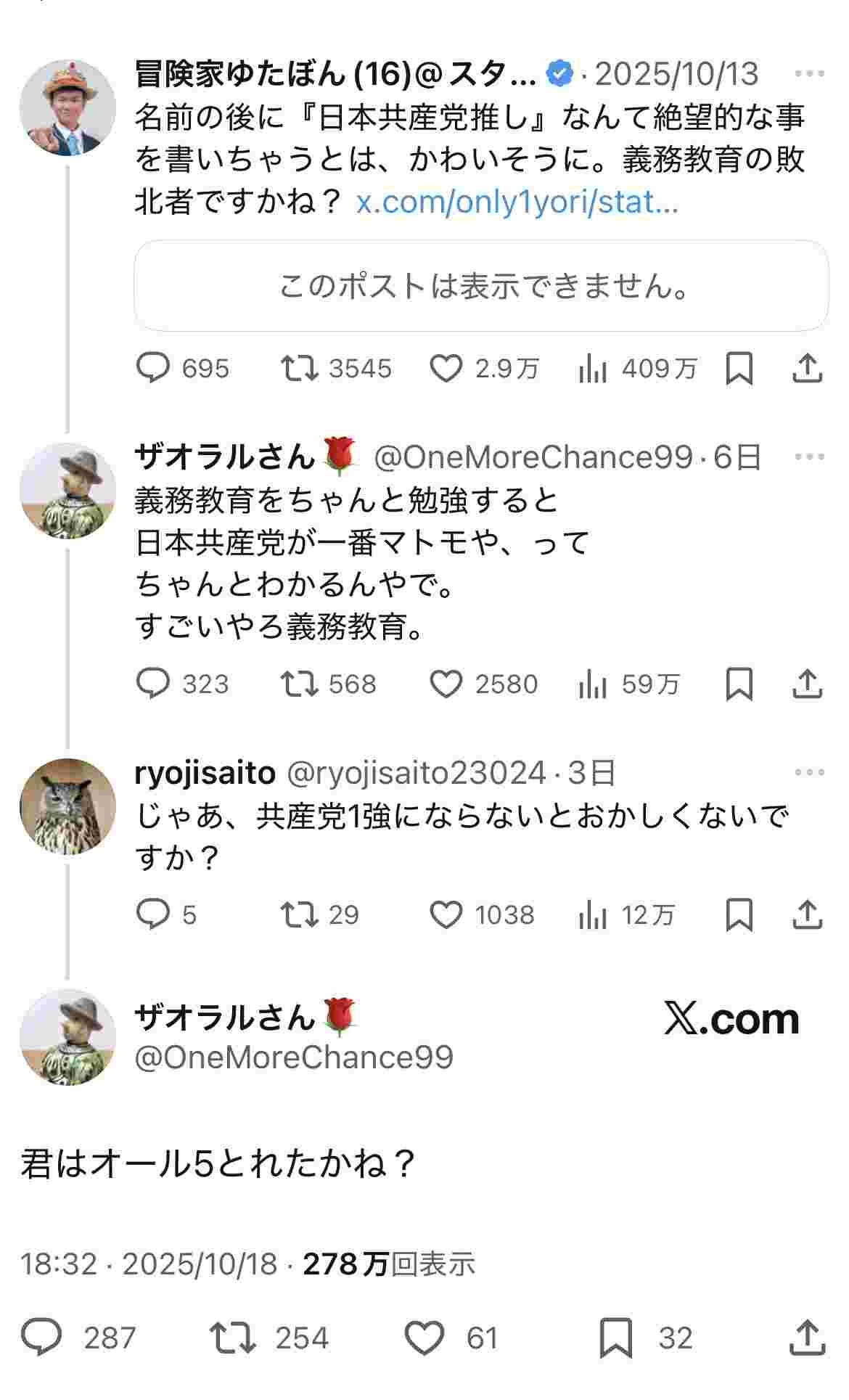Image resolution: width=849 pixels, height=1400 pixels.
Task: Like the post with 2.9万 likes
Action: click(446, 368)
